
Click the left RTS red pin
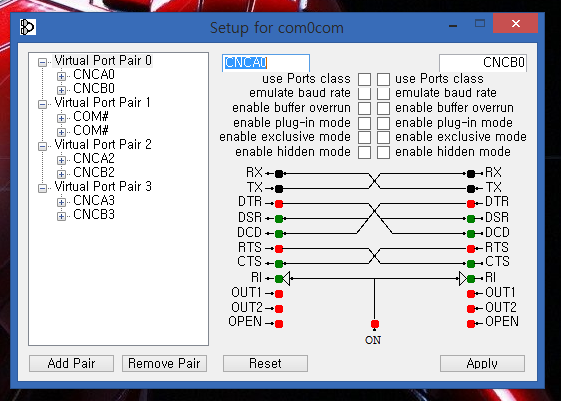coord(279,249)
